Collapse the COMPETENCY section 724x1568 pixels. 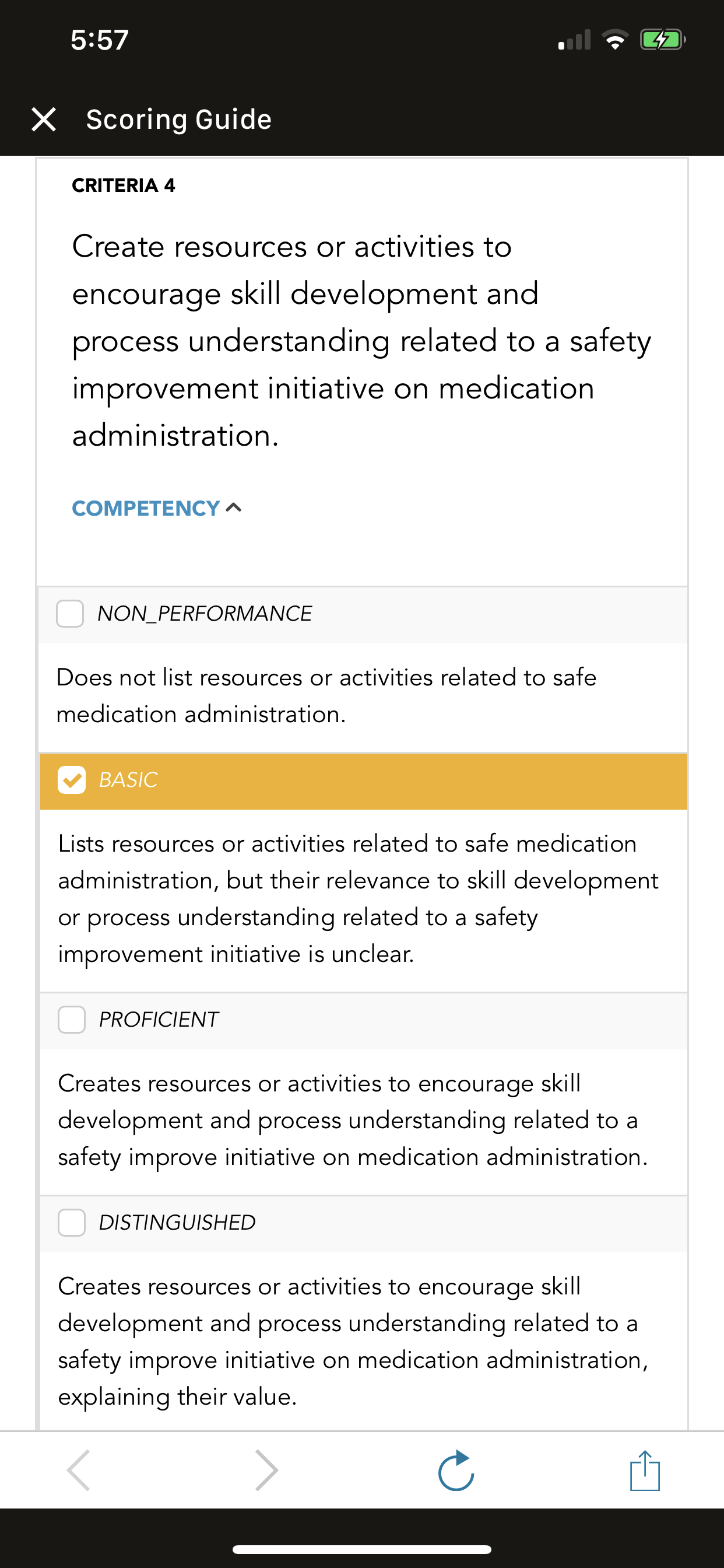pyautogui.click(x=157, y=508)
